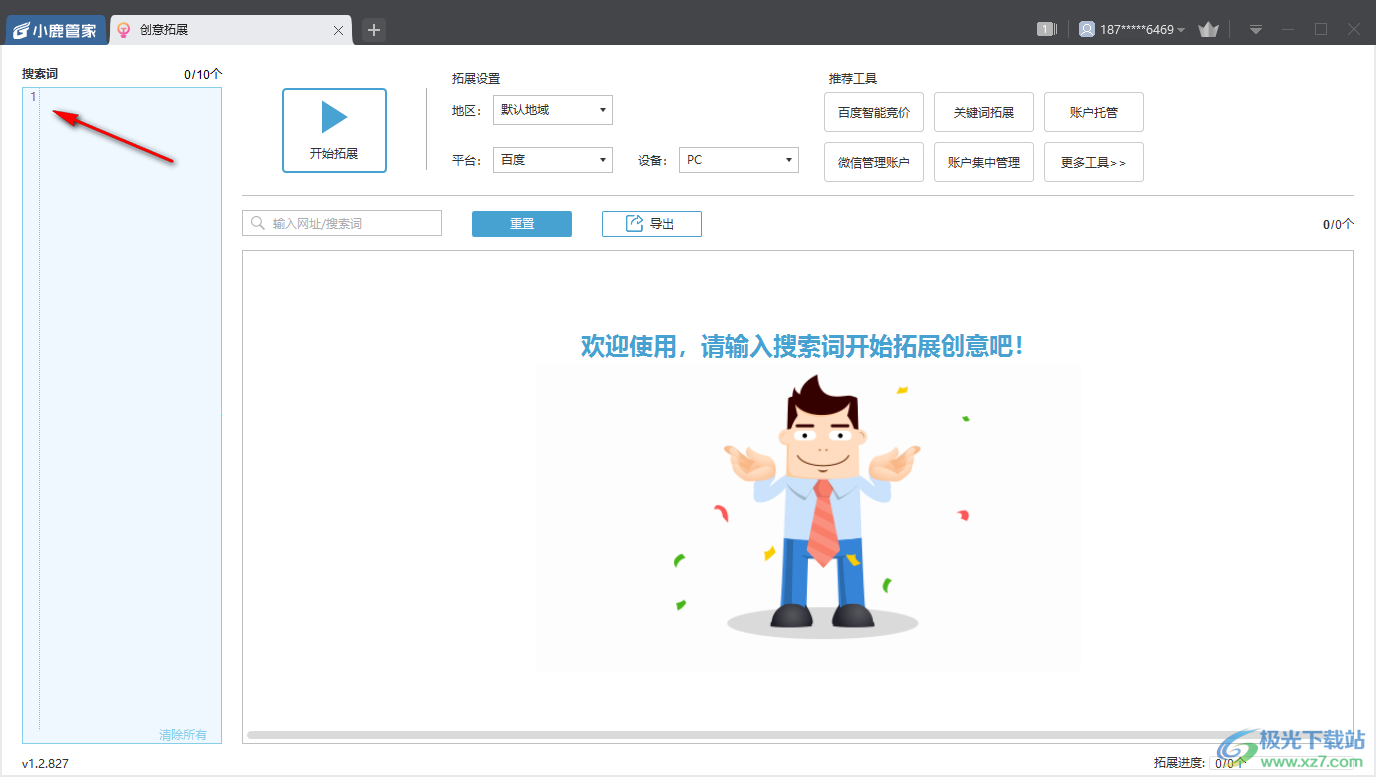Viewport: 1376px width, 778px height.
Task: Click the 重置 button
Action: (522, 224)
